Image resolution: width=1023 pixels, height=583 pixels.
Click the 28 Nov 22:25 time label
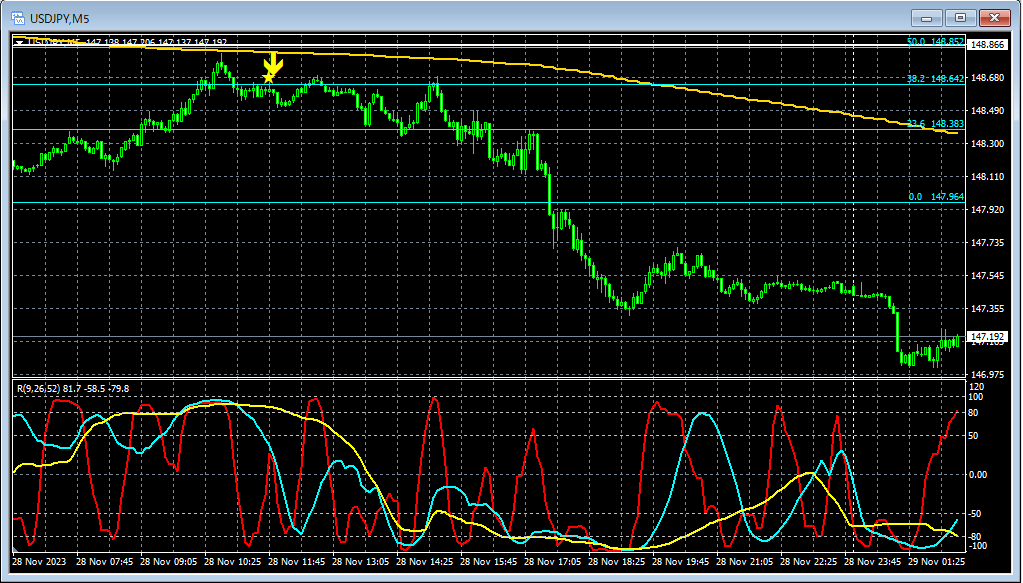point(808,561)
